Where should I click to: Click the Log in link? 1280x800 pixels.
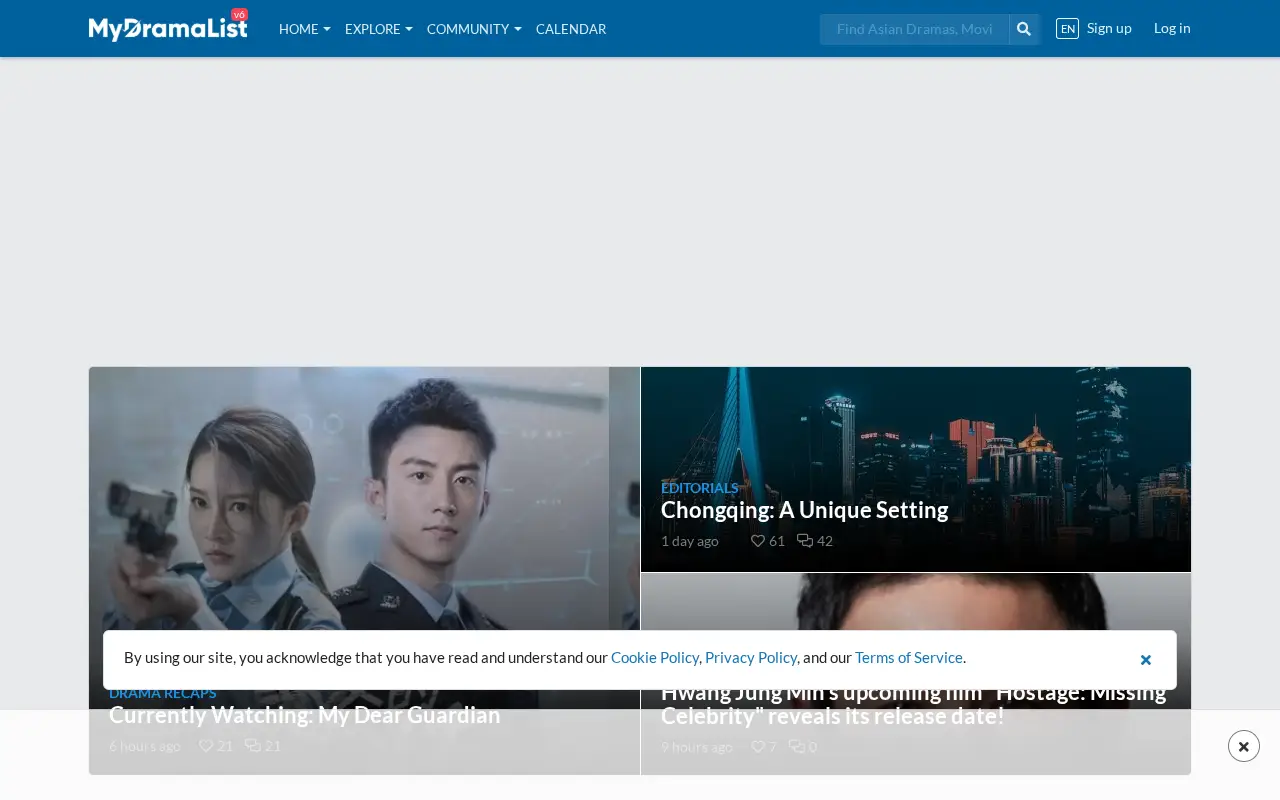pos(1172,28)
